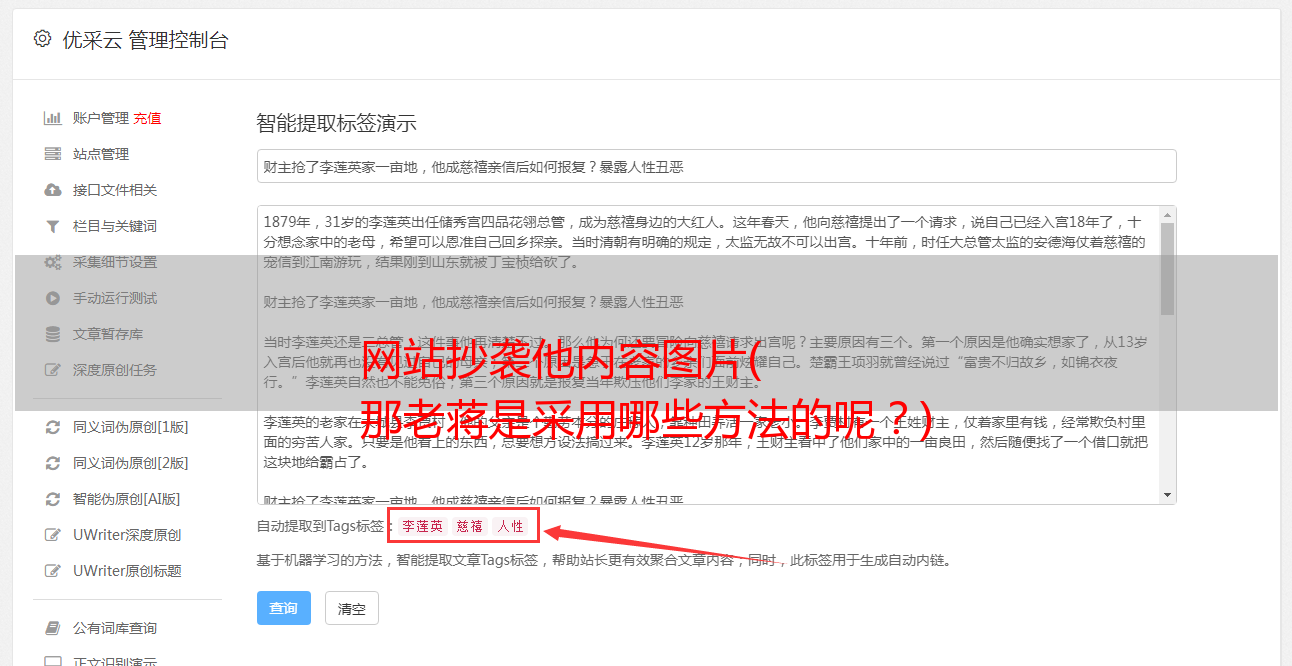Click the gear icon beside 优采云 管理控制台
Screen dimensions: 1292x666
(x=42, y=39)
